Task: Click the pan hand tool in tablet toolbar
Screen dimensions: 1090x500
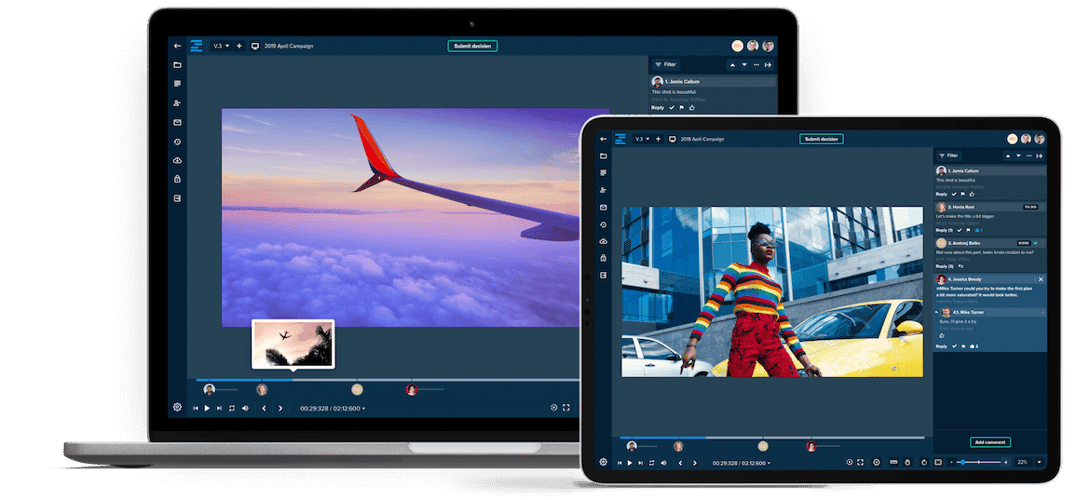Action: point(908,462)
